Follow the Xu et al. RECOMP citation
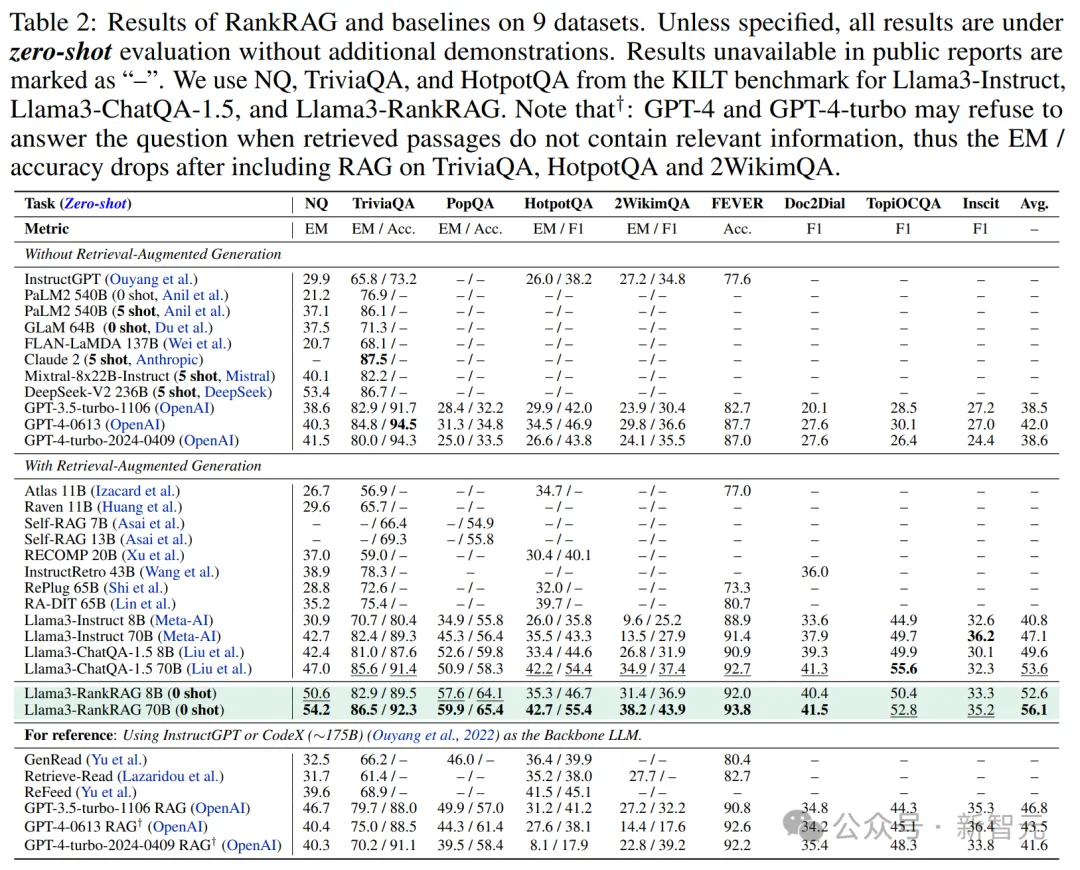Image resolution: width=1080 pixels, height=870 pixels. pos(154,555)
